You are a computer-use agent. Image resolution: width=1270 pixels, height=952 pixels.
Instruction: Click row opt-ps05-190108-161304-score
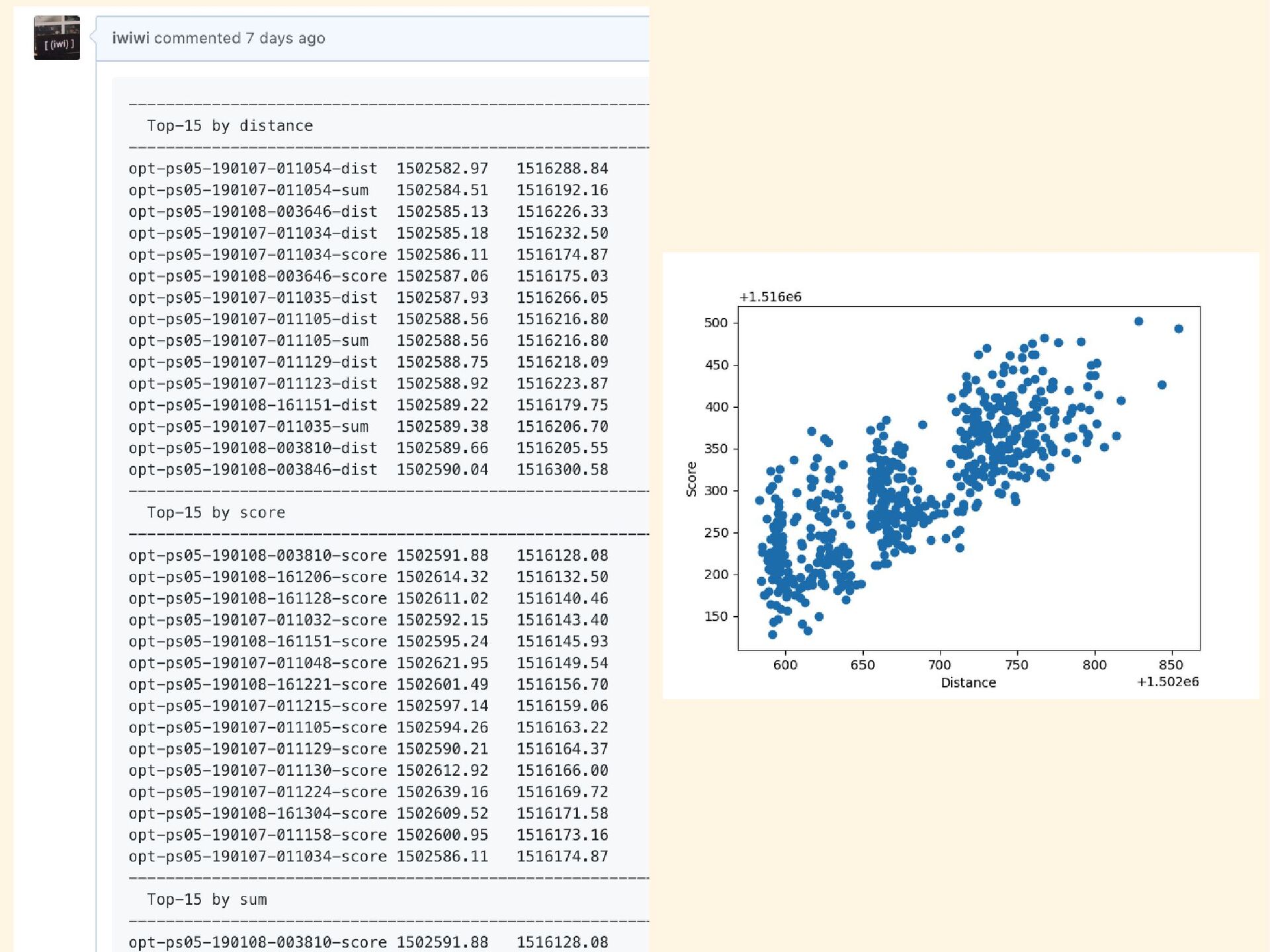[x=368, y=813]
